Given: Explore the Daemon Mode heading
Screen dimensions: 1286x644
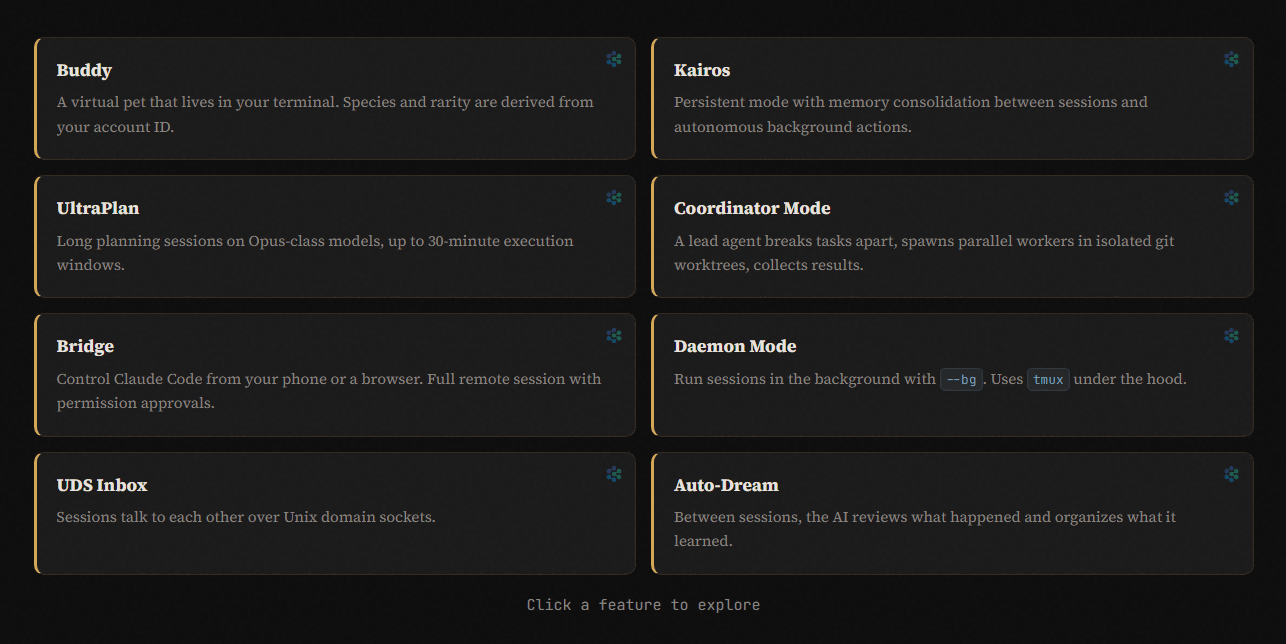Looking at the screenshot, I should pos(735,346).
